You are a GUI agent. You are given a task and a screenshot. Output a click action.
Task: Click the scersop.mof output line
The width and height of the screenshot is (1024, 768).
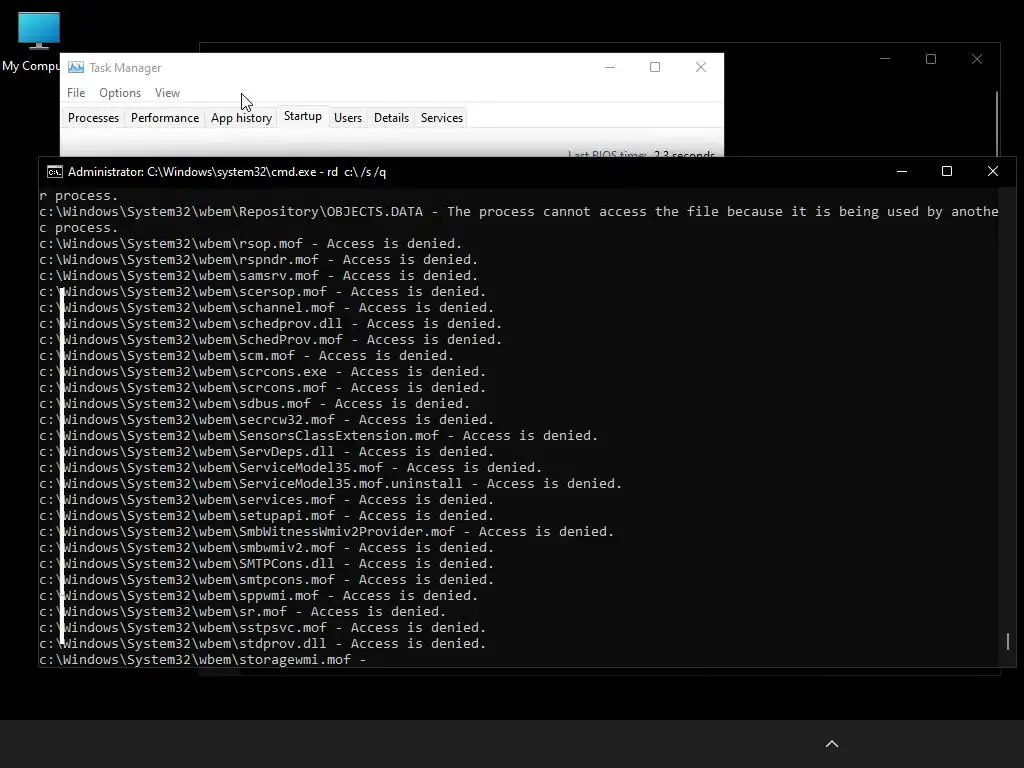(263, 291)
